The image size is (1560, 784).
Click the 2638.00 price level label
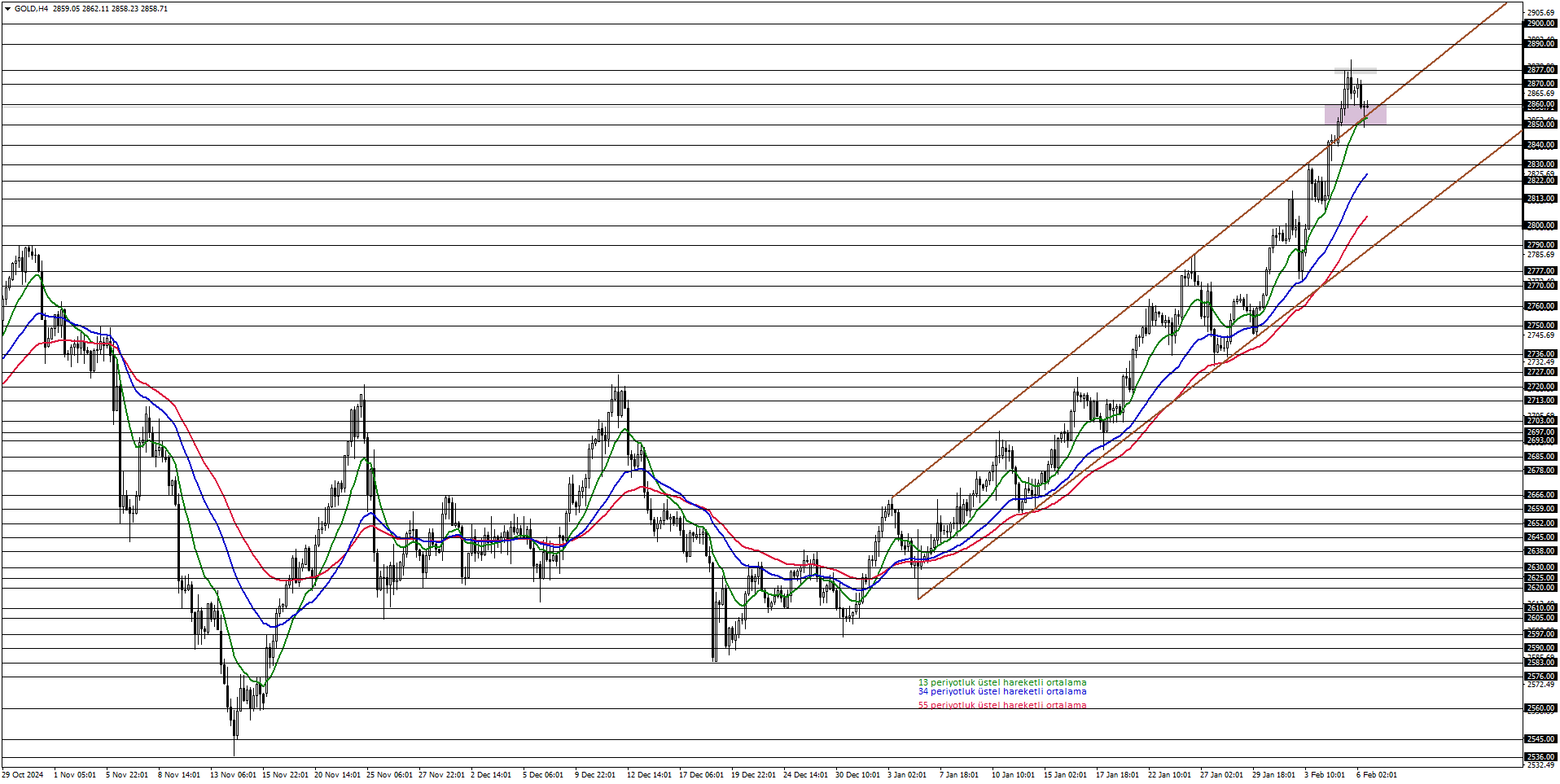tap(1540, 551)
